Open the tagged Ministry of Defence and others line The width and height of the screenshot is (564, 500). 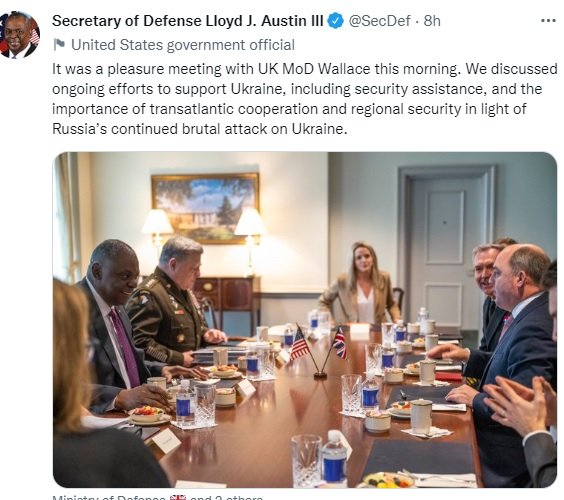(x=157, y=497)
